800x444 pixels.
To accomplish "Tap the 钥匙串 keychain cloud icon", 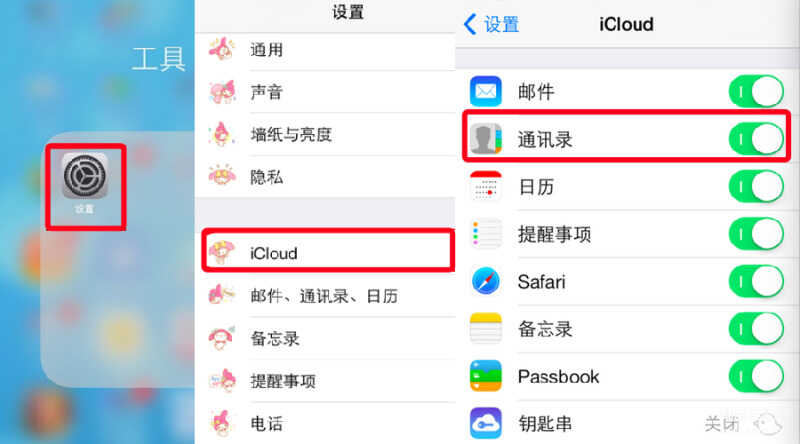I will pyautogui.click(x=485, y=423).
